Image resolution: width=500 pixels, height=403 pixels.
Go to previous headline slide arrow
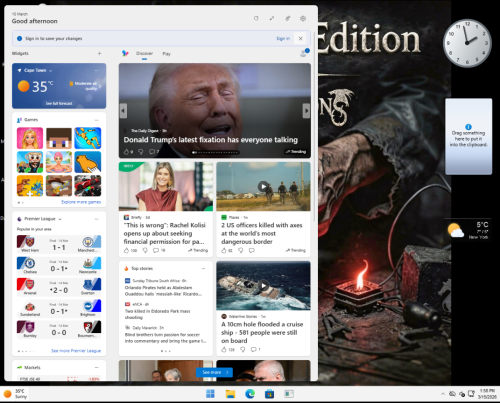click(x=123, y=111)
